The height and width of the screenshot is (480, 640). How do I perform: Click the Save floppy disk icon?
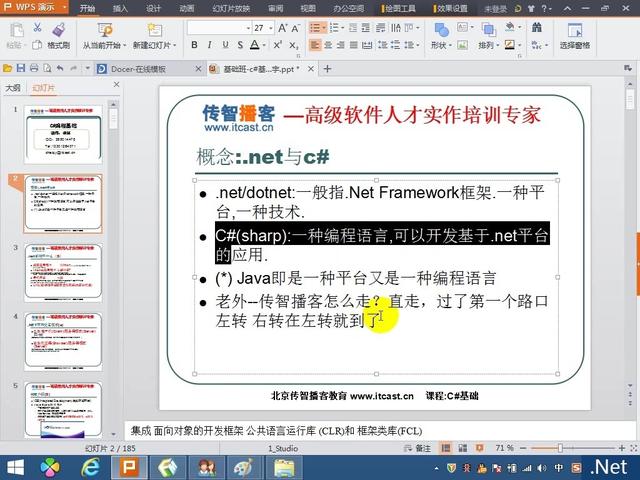tap(21, 69)
